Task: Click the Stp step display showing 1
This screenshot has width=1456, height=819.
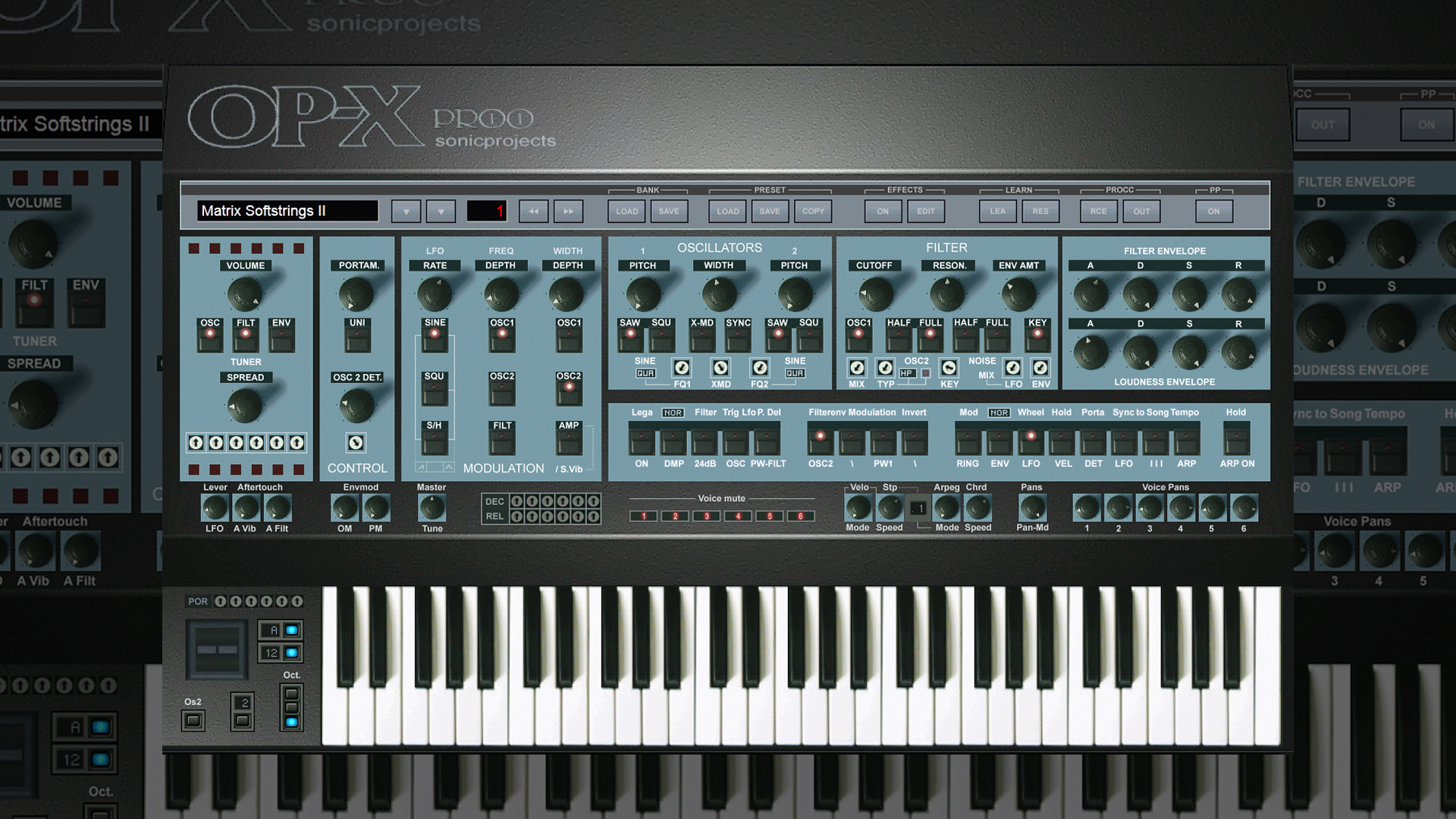Action: (x=918, y=509)
